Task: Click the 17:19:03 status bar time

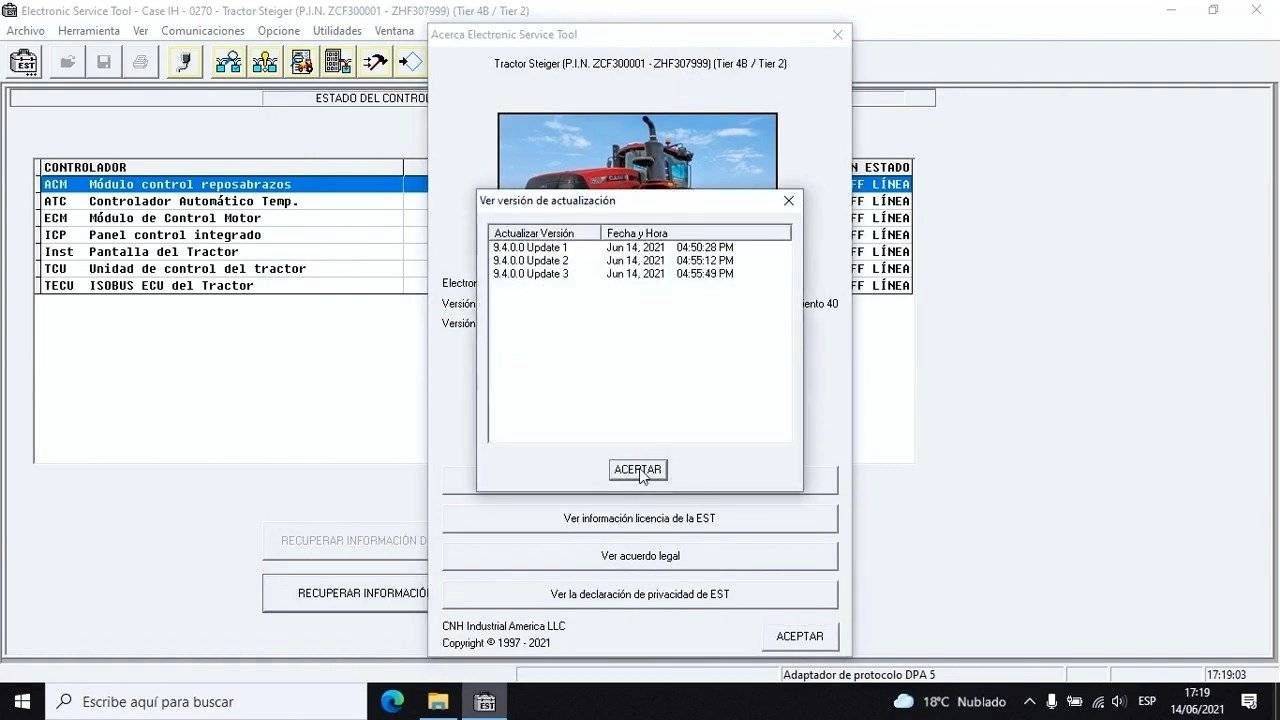Action: pyautogui.click(x=1226, y=675)
